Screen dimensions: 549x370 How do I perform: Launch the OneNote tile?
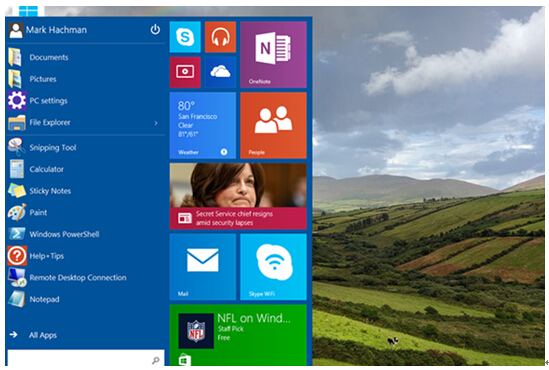tap(273, 55)
